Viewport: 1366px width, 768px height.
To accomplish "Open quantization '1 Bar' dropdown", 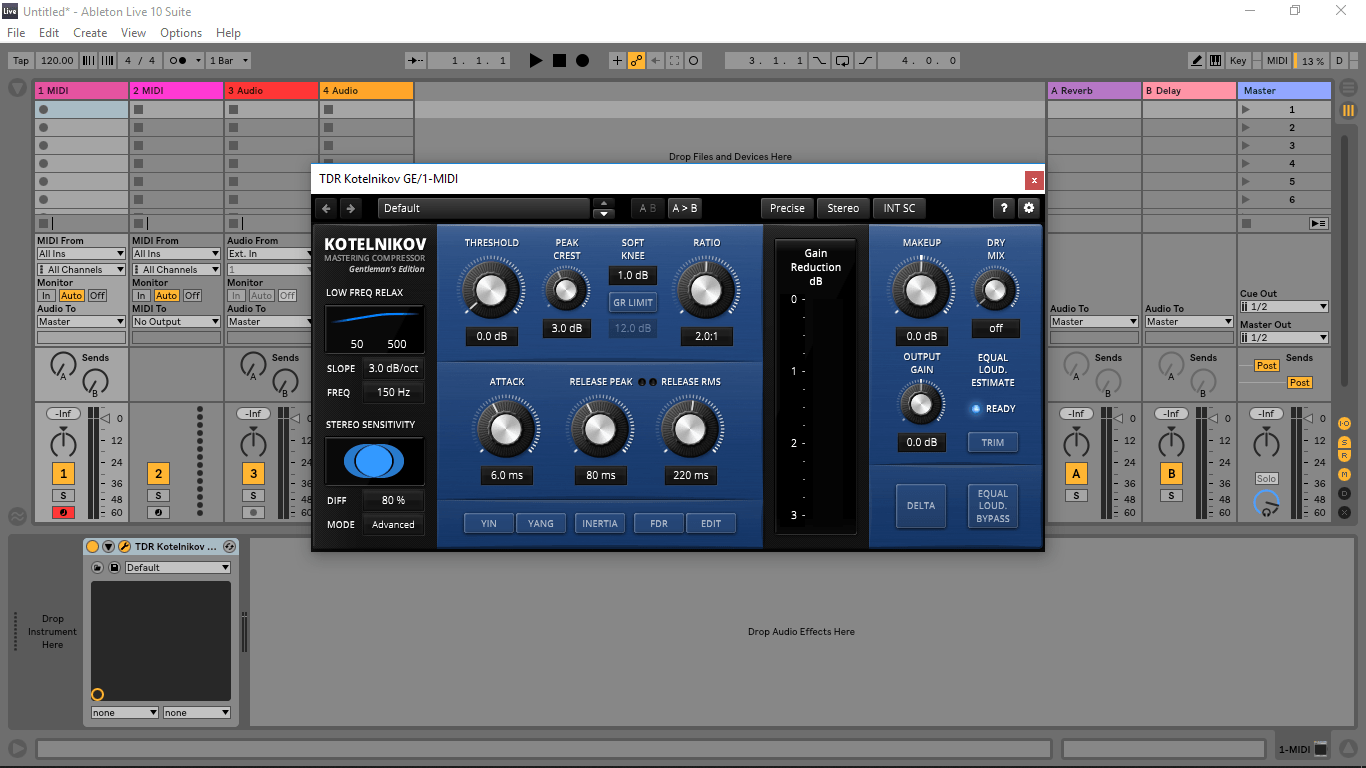I will click(229, 61).
